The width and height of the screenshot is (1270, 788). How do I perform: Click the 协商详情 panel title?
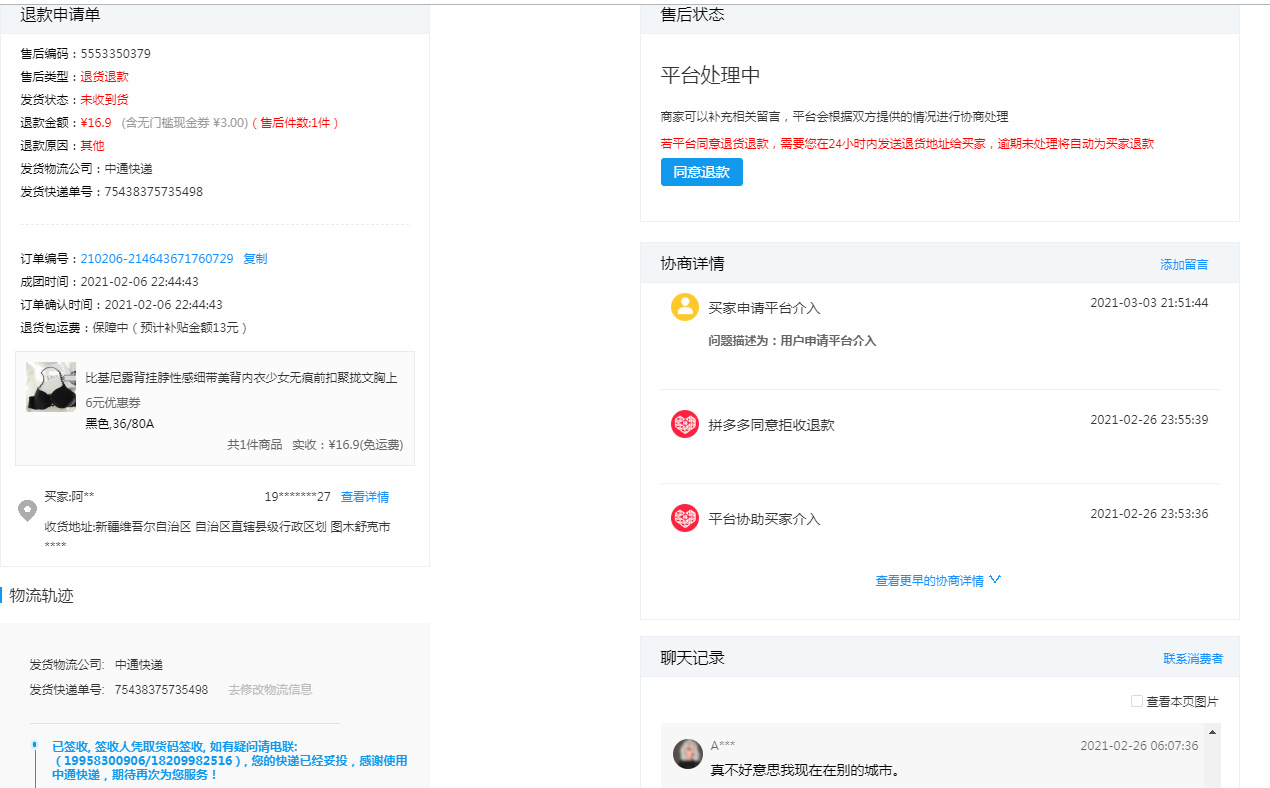point(692,263)
